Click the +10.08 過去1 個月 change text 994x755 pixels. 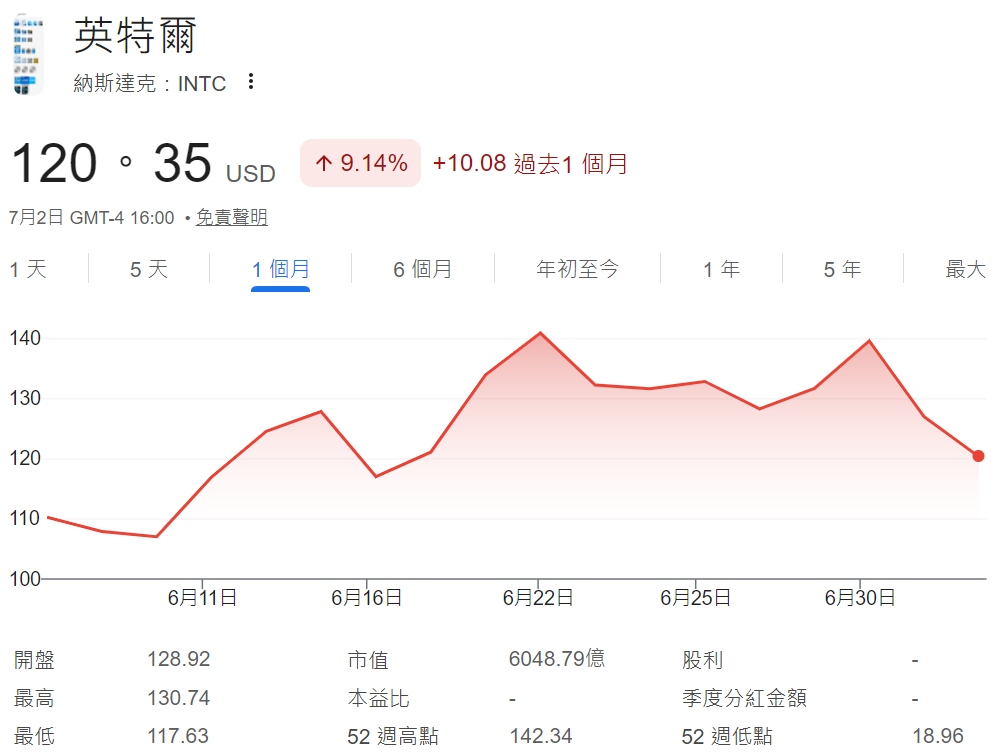pyautogui.click(x=530, y=164)
